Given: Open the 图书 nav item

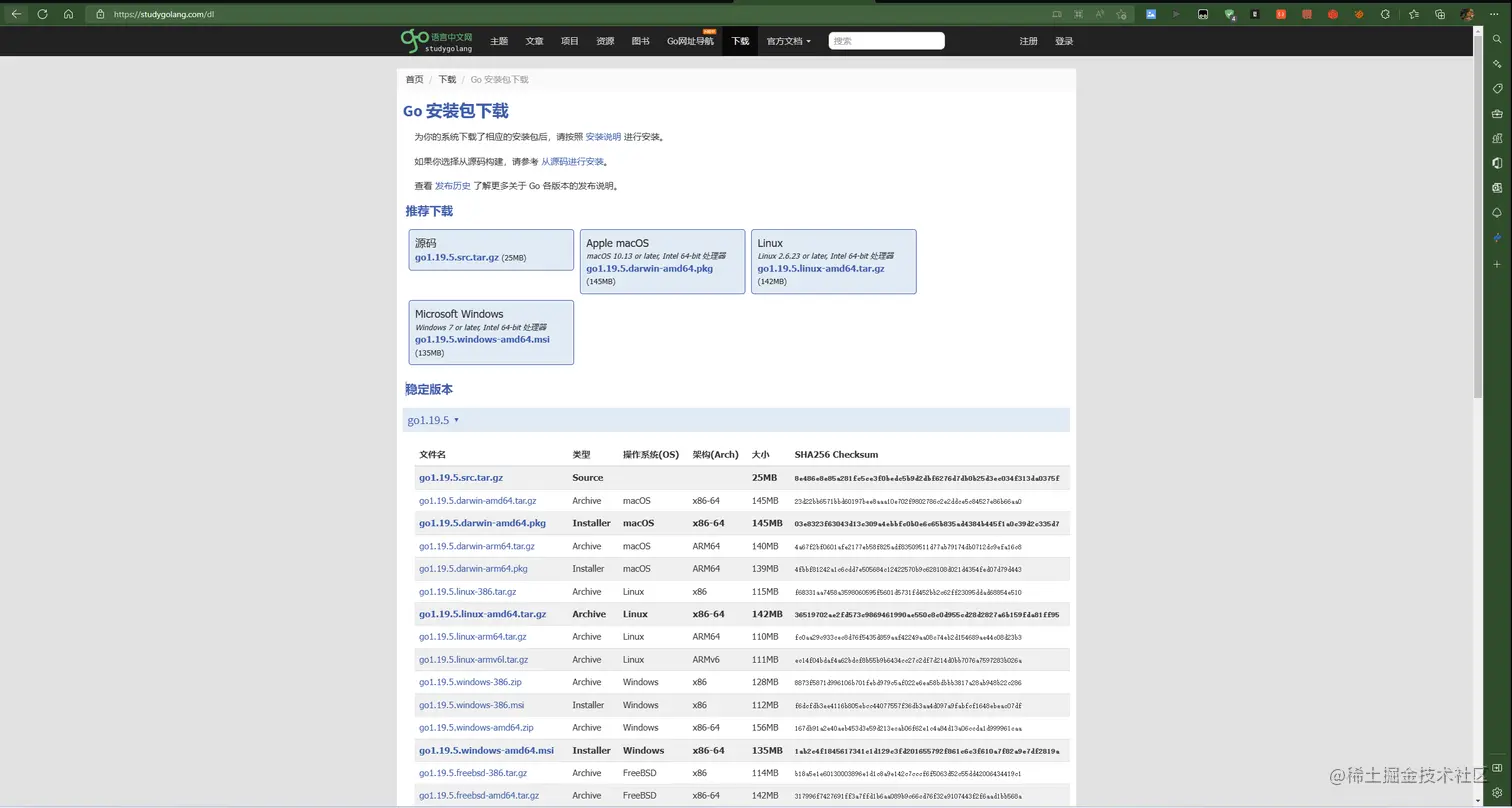Looking at the screenshot, I should coord(641,41).
